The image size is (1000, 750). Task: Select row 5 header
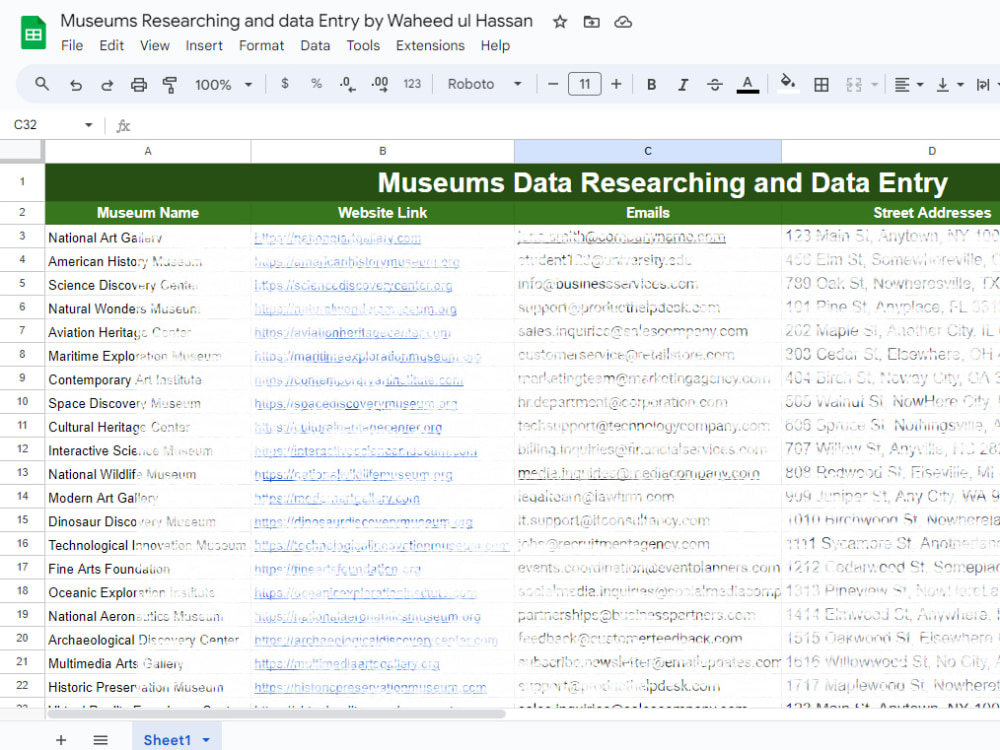22,283
